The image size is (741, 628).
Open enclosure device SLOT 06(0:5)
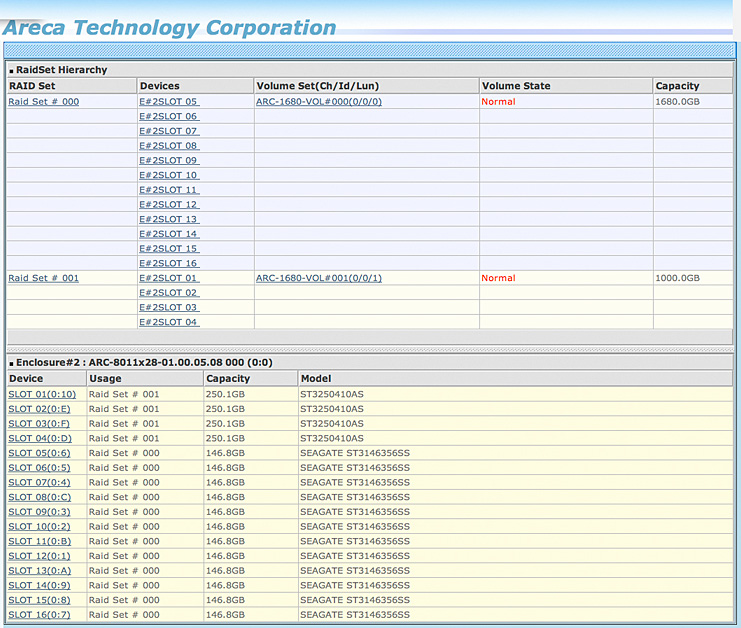point(39,467)
